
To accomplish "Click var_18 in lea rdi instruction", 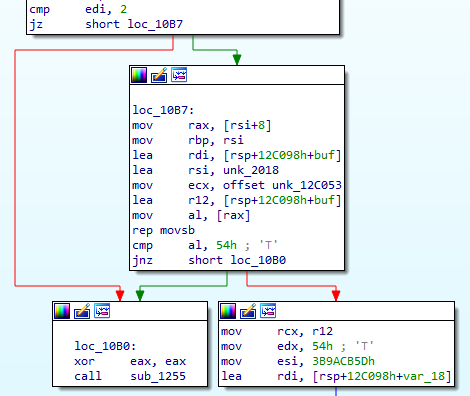I will coord(424,376).
